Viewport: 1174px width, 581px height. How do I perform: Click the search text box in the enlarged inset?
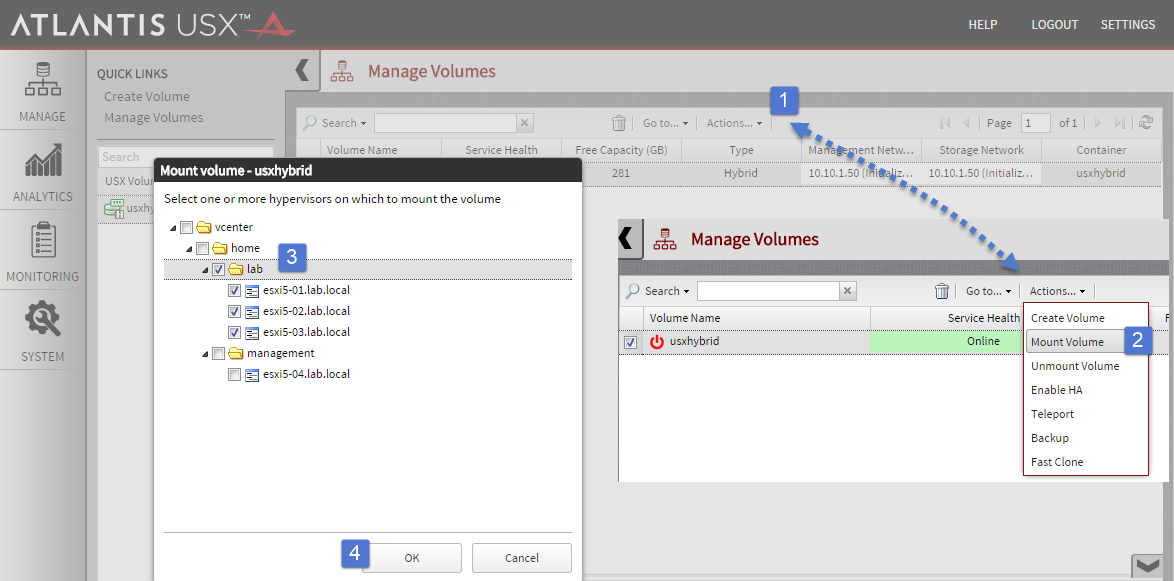coord(768,291)
